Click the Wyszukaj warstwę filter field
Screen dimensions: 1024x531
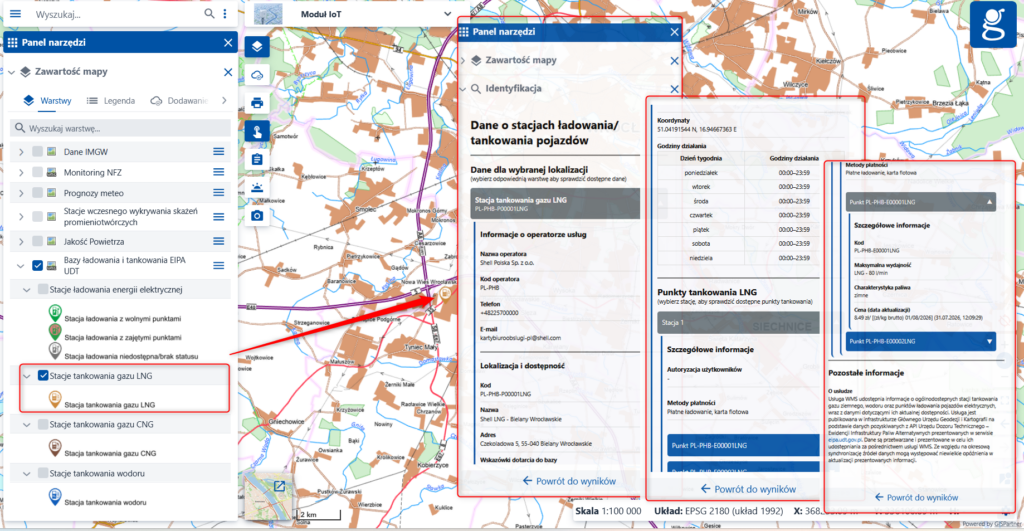(x=120, y=128)
